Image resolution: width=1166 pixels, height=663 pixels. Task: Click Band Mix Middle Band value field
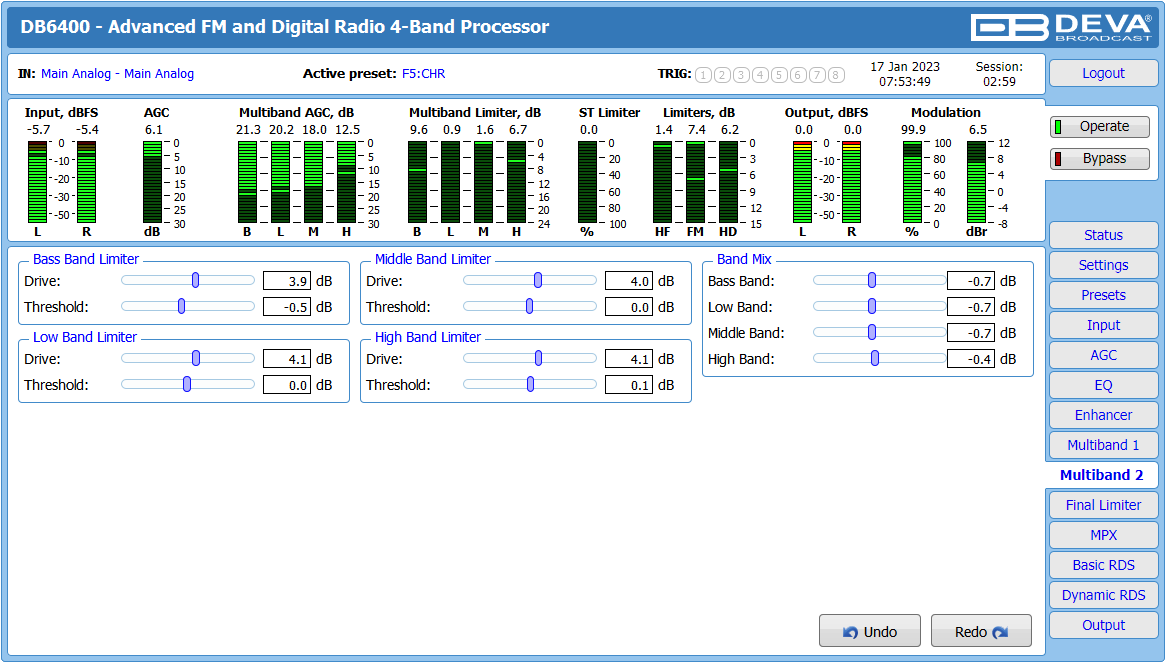(971, 333)
